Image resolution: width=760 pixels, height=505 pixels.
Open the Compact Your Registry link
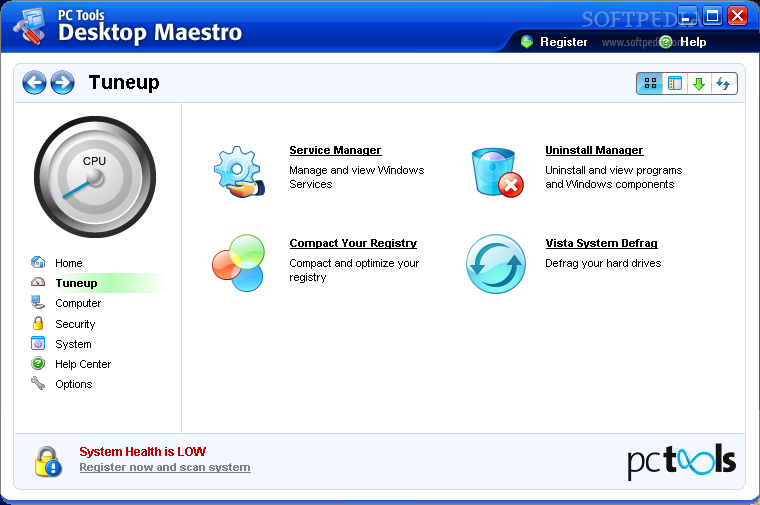(x=353, y=243)
